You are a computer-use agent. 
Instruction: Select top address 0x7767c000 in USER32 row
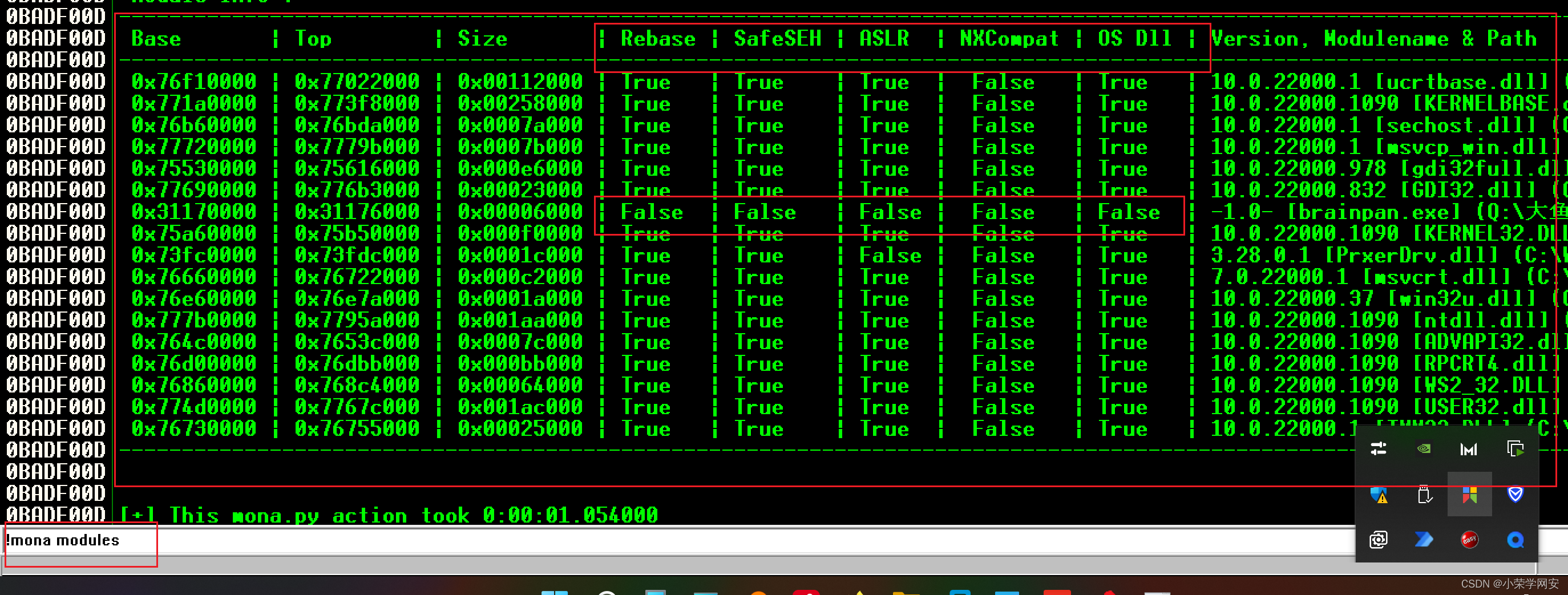[357, 407]
